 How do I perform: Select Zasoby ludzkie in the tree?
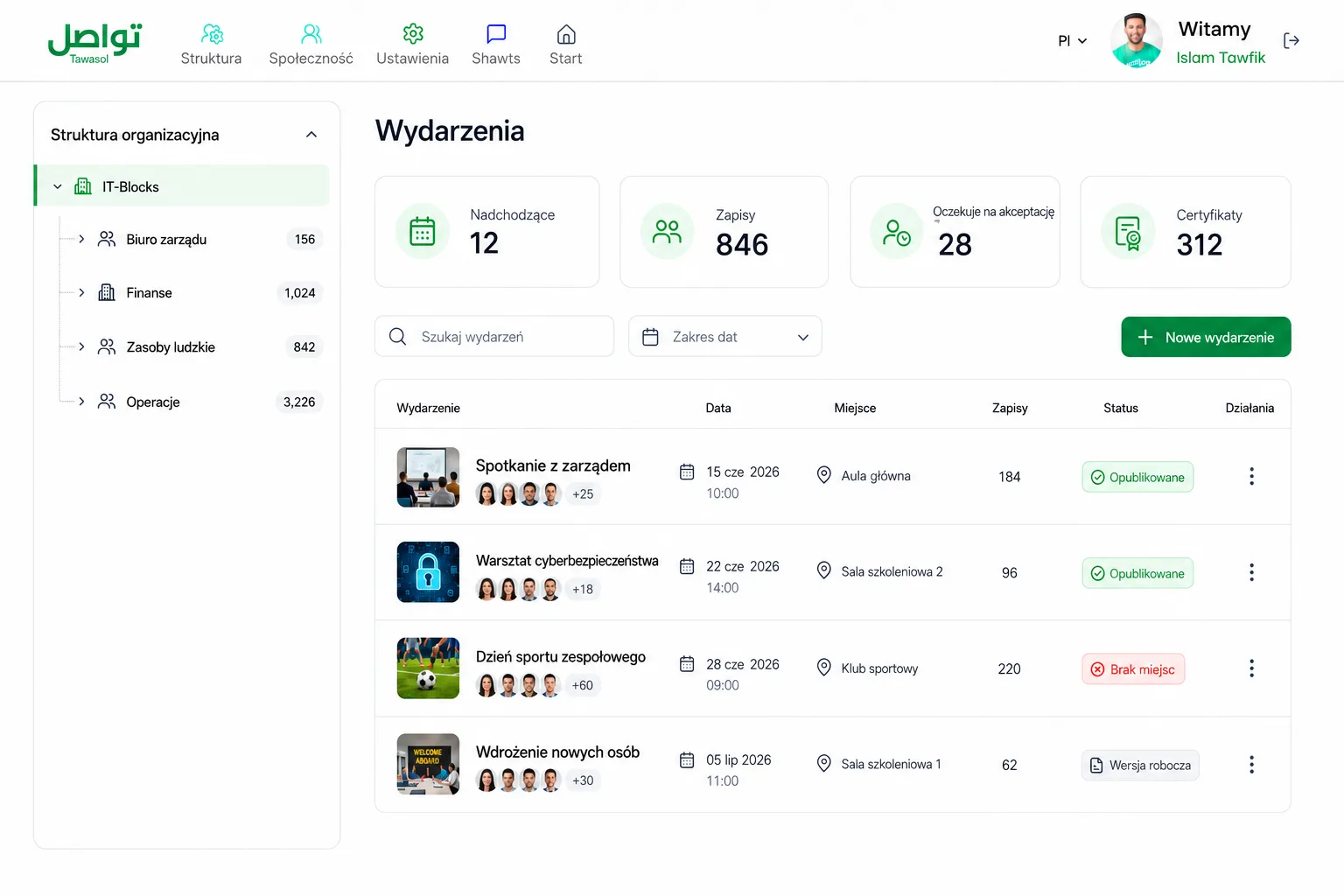pyautogui.click(x=171, y=346)
